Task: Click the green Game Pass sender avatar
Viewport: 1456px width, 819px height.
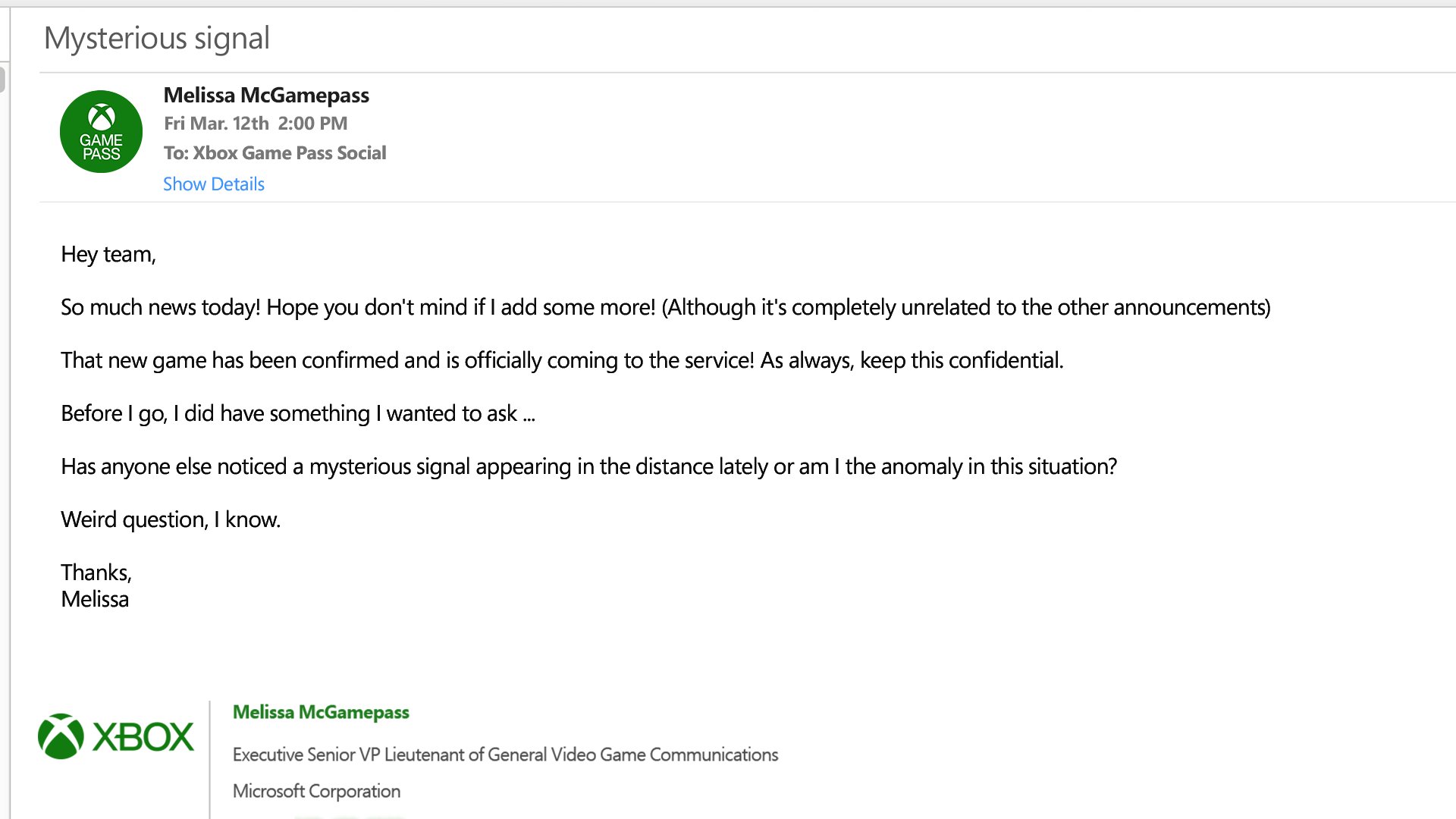Action: [101, 132]
